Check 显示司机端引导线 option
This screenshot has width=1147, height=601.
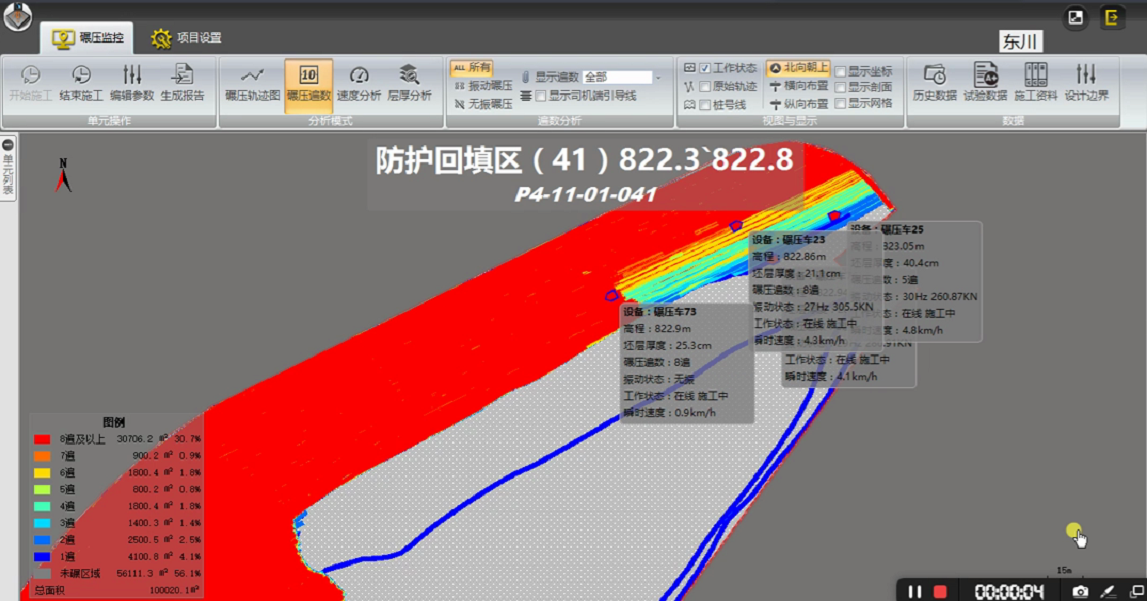pos(541,97)
